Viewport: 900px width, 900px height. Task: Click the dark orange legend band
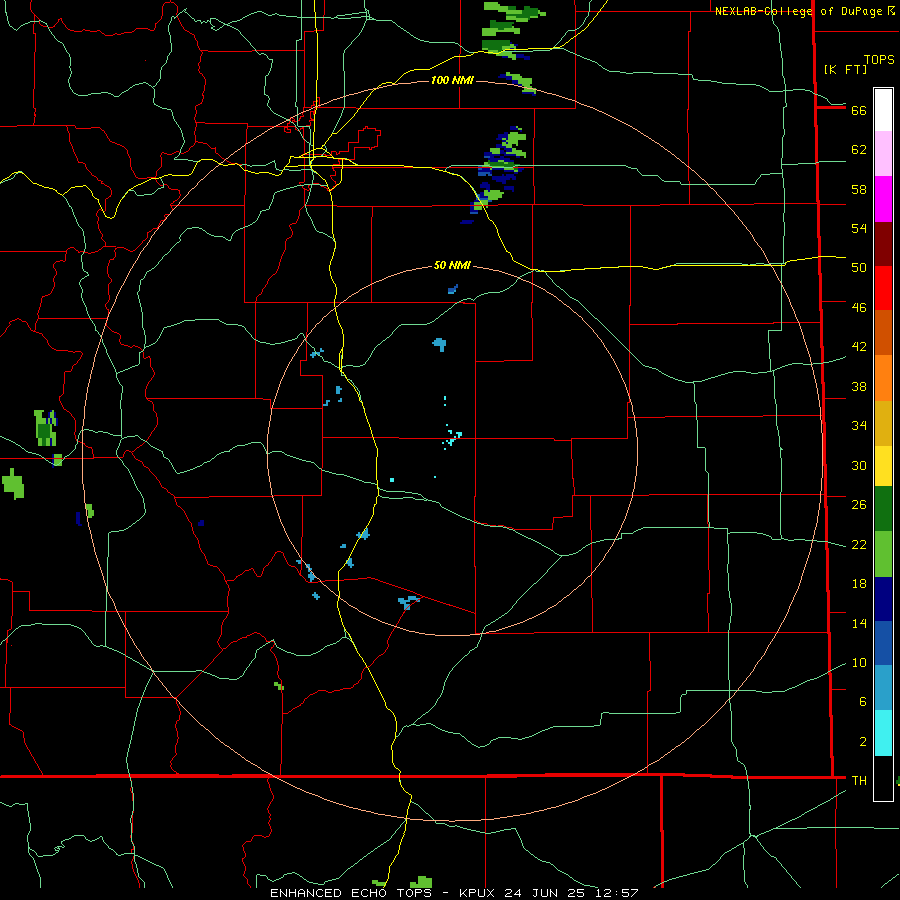click(x=883, y=332)
